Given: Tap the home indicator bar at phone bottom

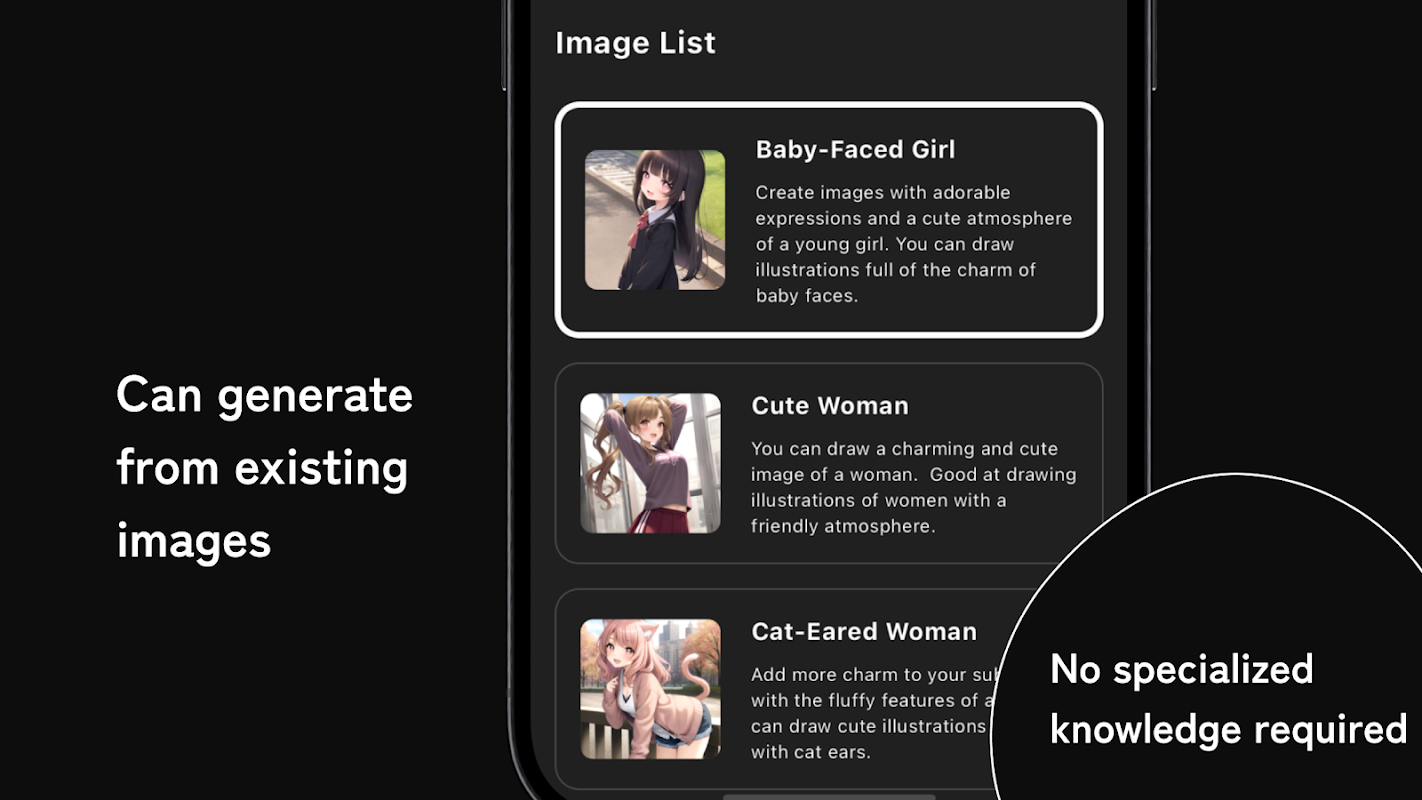Looking at the screenshot, I should click(x=829, y=797).
